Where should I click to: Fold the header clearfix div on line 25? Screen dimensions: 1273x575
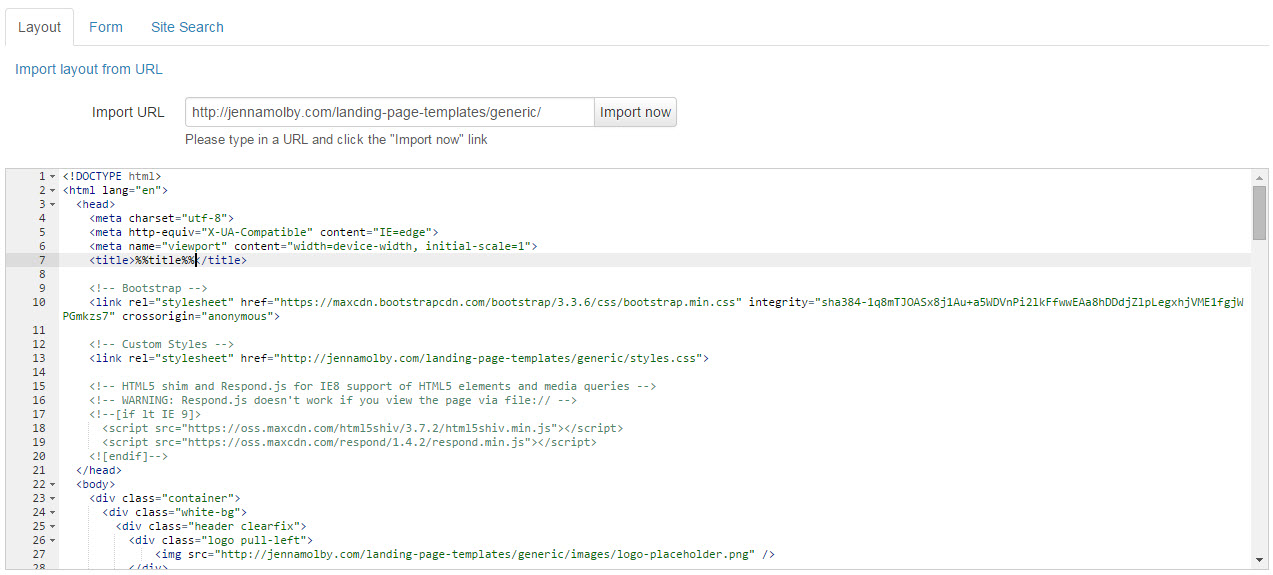click(52, 526)
